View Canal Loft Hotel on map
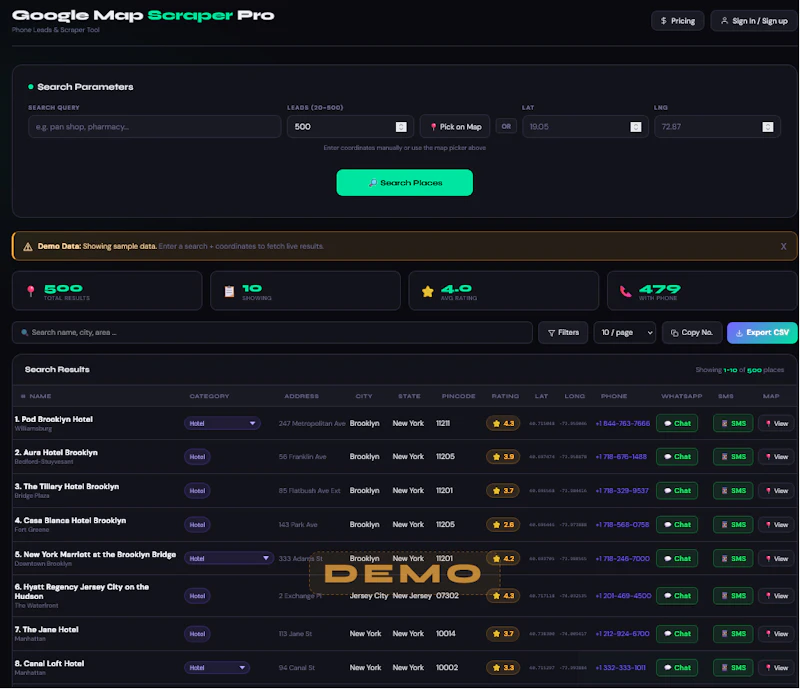This screenshot has width=800, height=689. (x=777, y=668)
